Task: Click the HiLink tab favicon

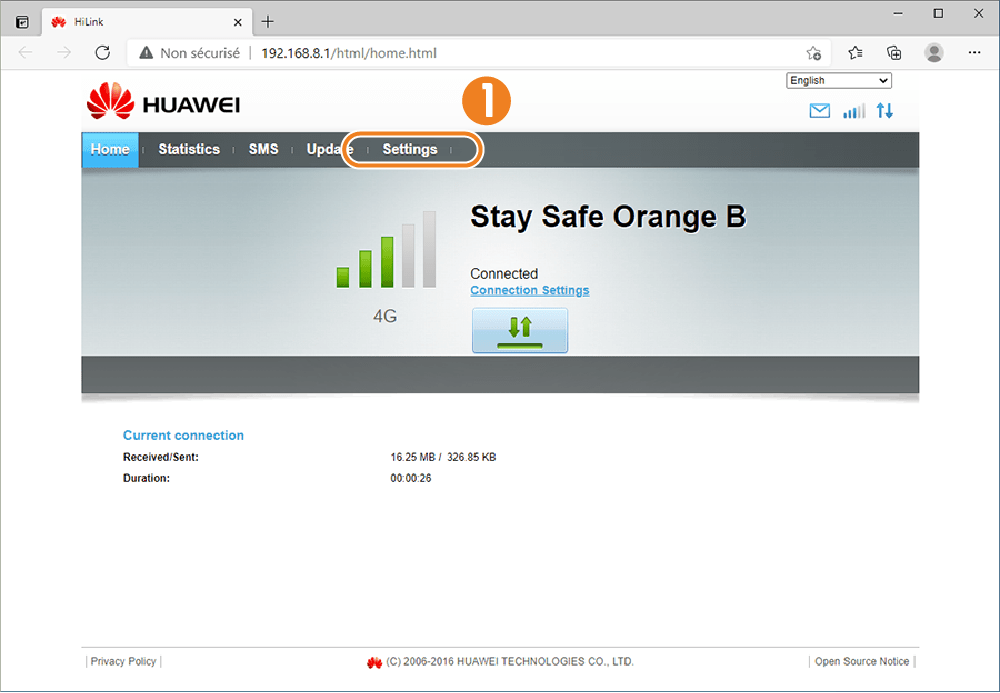Action: click(x=59, y=22)
